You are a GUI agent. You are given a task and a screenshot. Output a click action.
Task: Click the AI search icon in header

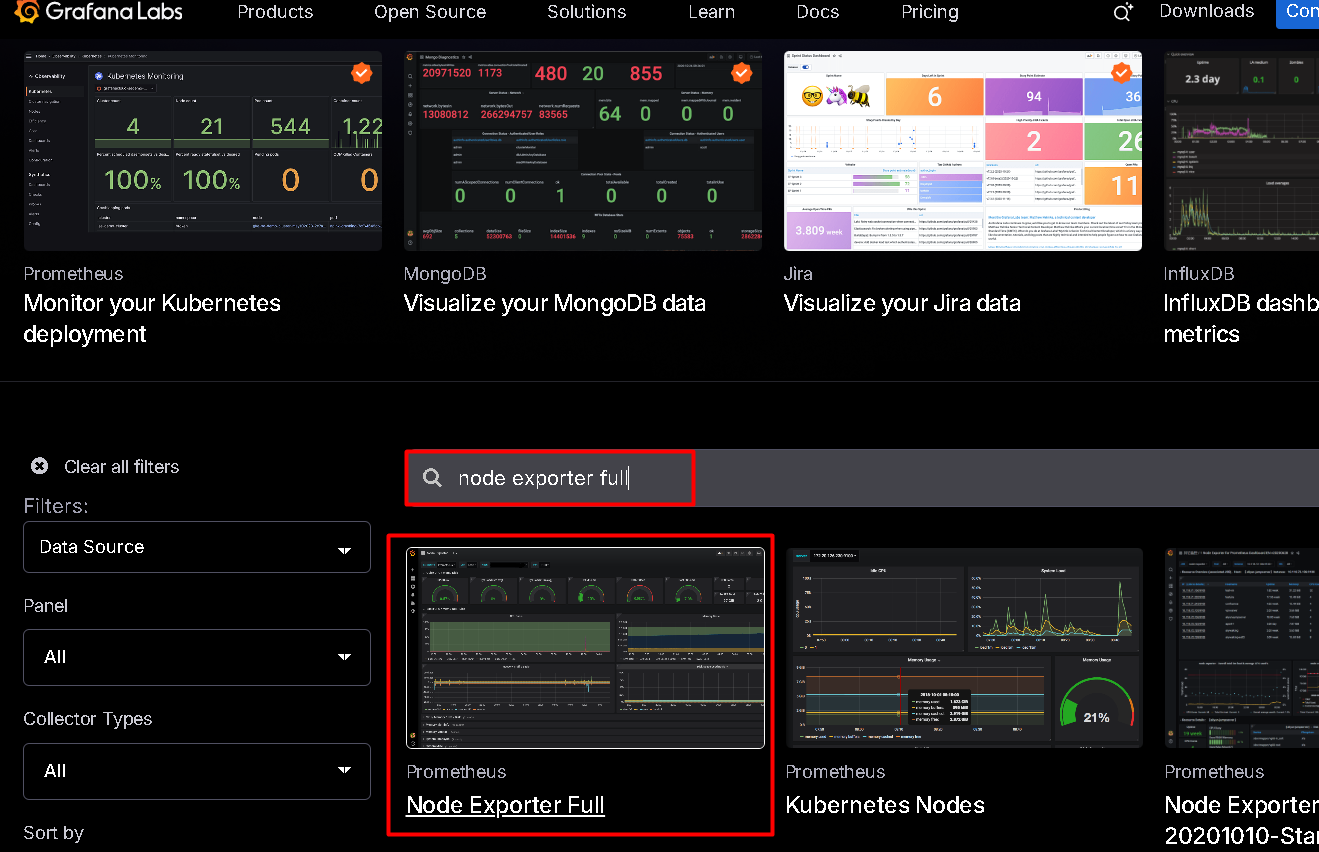coord(1123,12)
